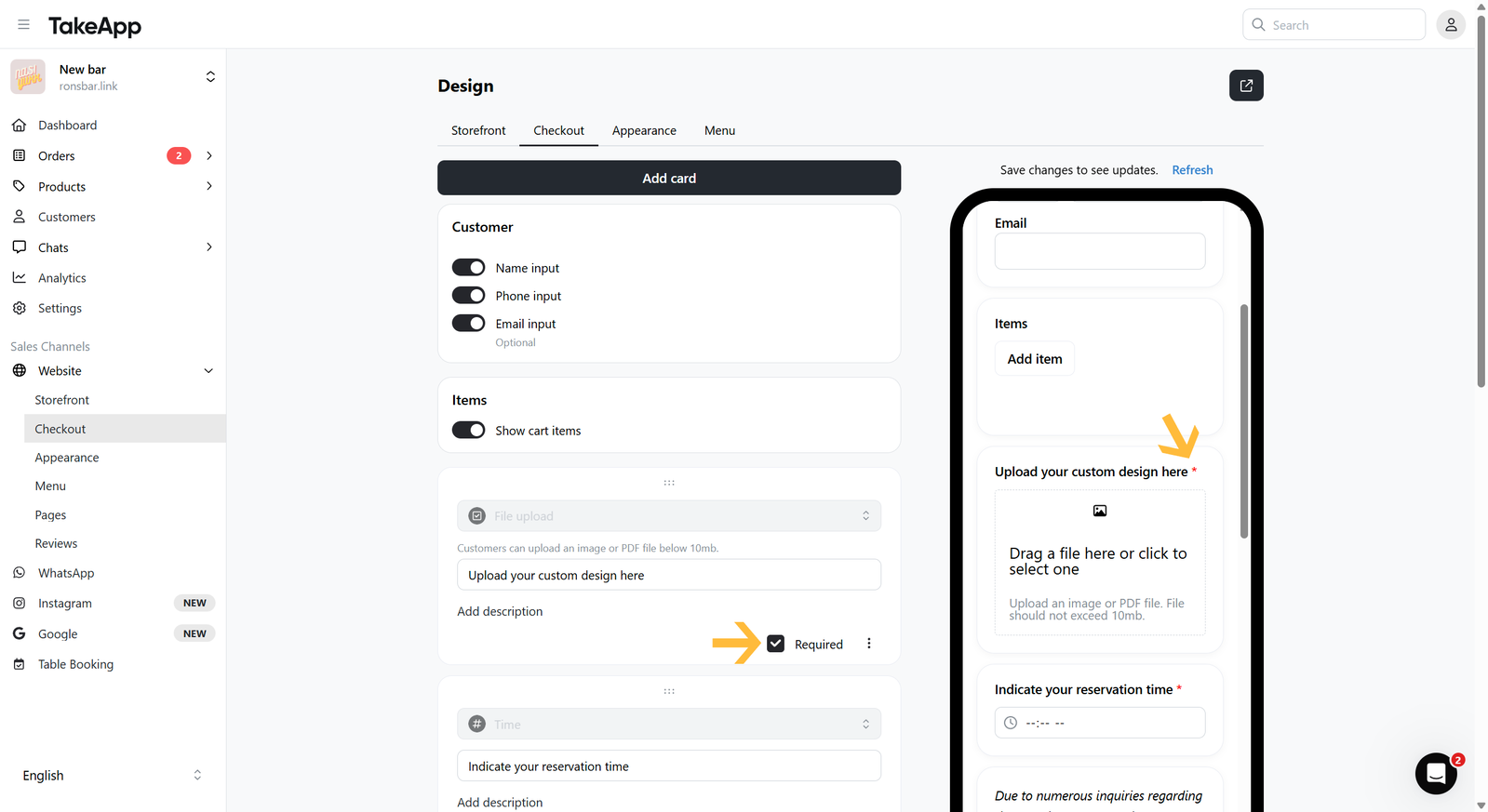1488x812 pixels.
Task: Click the TakeApp logo
Action: (x=95, y=26)
